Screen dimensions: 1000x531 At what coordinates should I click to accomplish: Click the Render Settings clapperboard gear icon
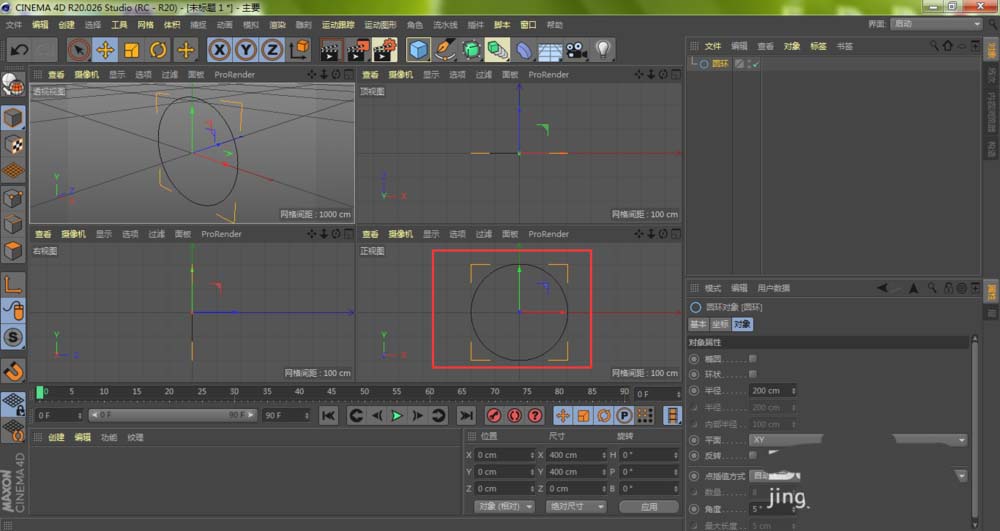pos(383,49)
